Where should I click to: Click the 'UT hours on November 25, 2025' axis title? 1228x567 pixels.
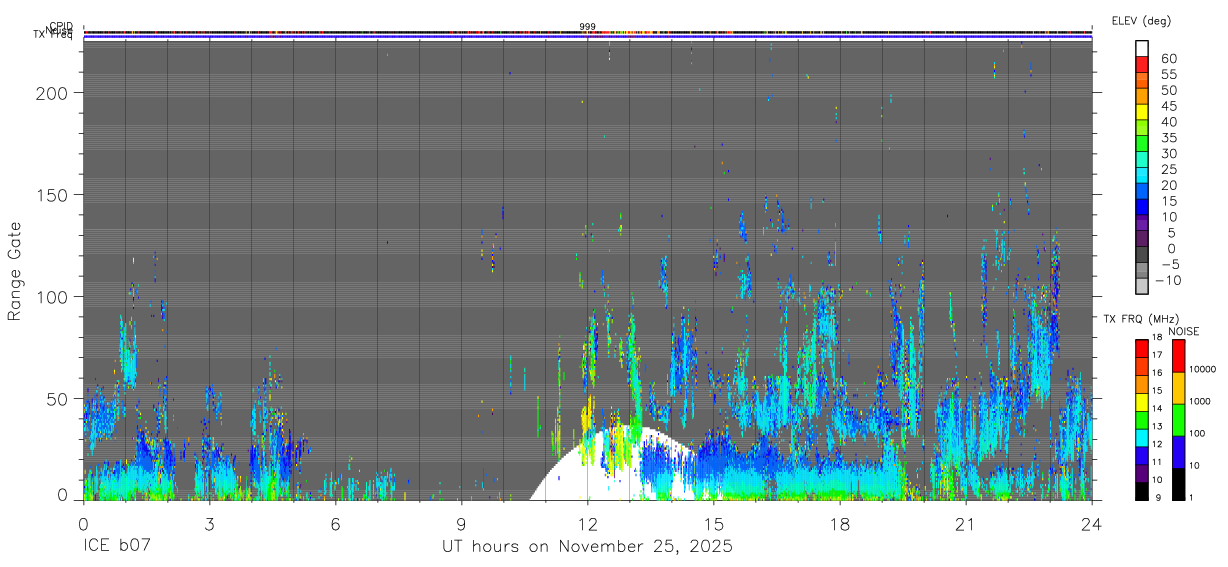(x=587, y=547)
